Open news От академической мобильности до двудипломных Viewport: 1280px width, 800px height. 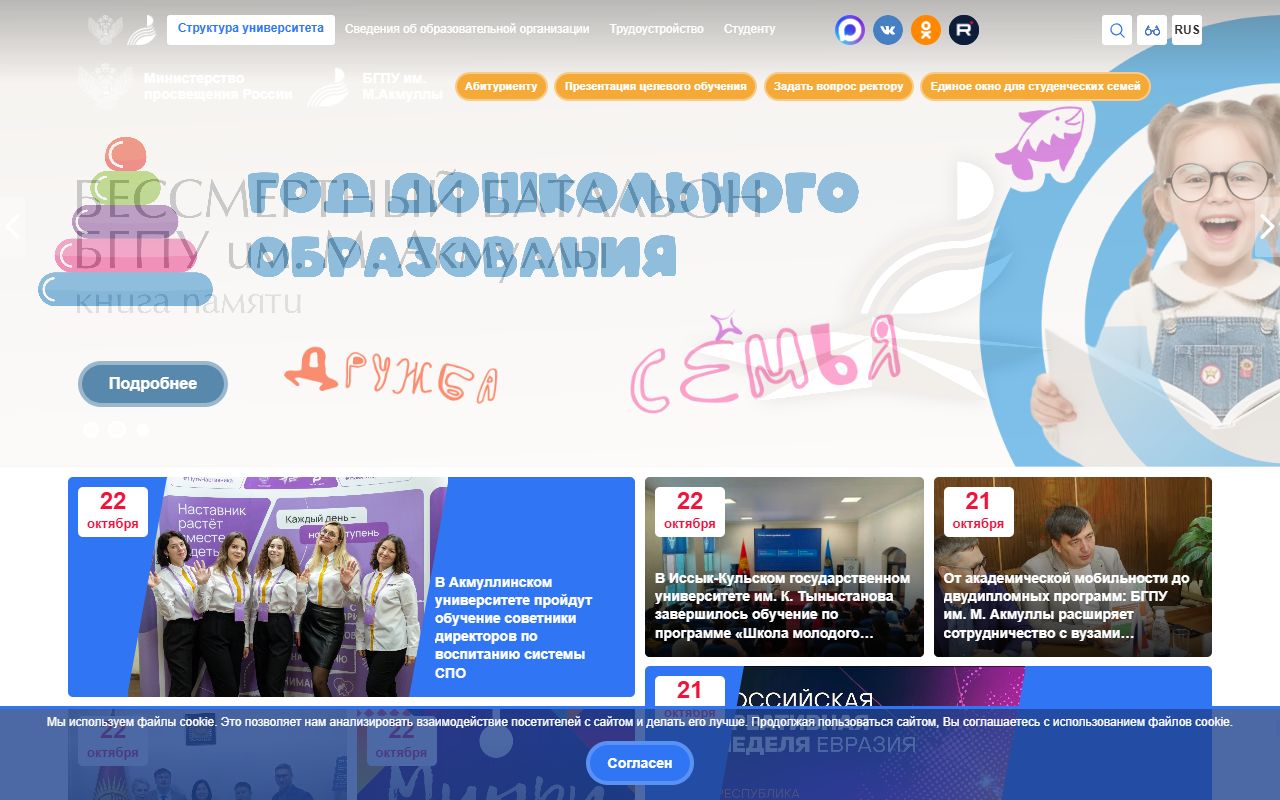(1067, 606)
